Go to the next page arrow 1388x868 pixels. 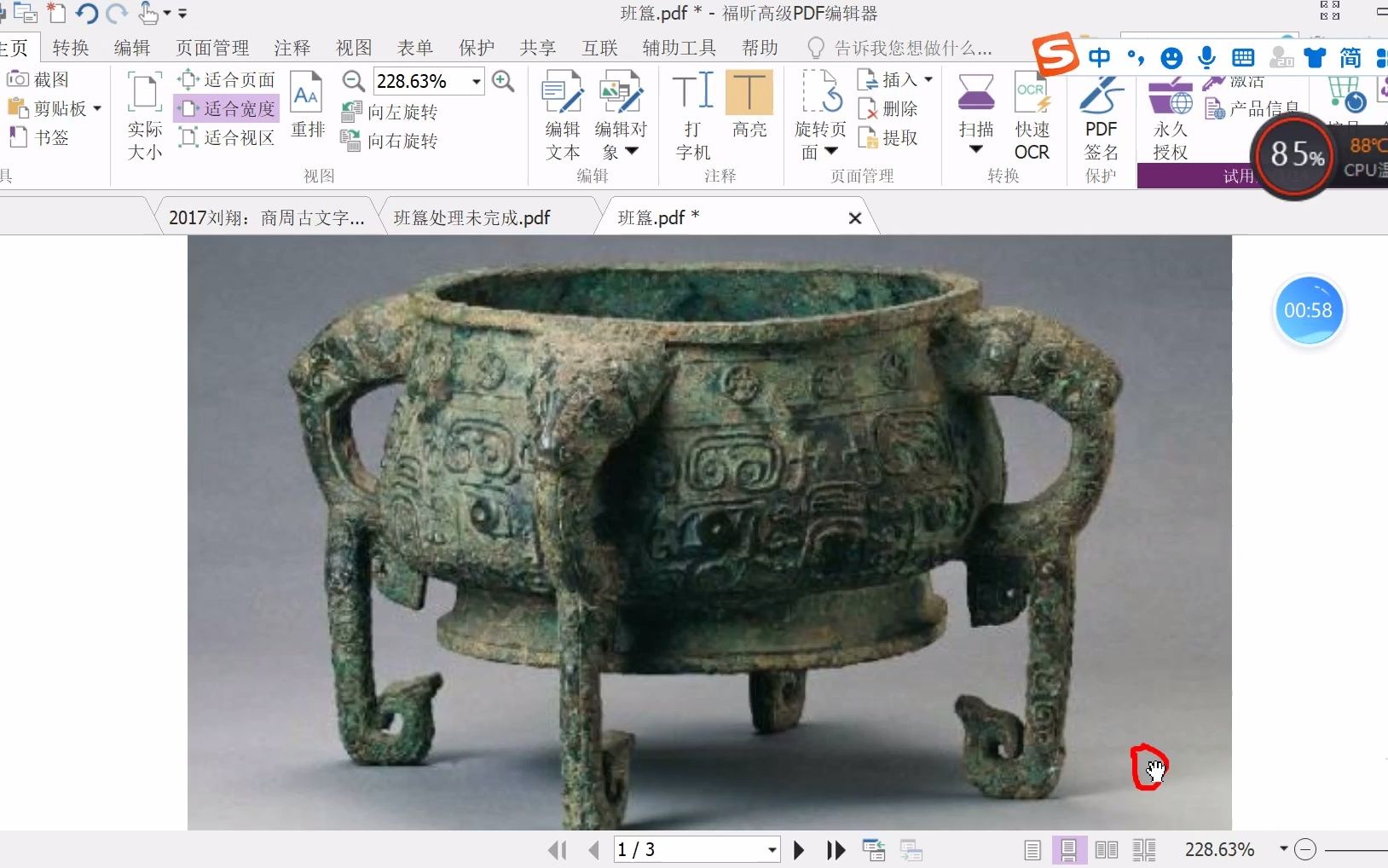click(x=799, y=850)
